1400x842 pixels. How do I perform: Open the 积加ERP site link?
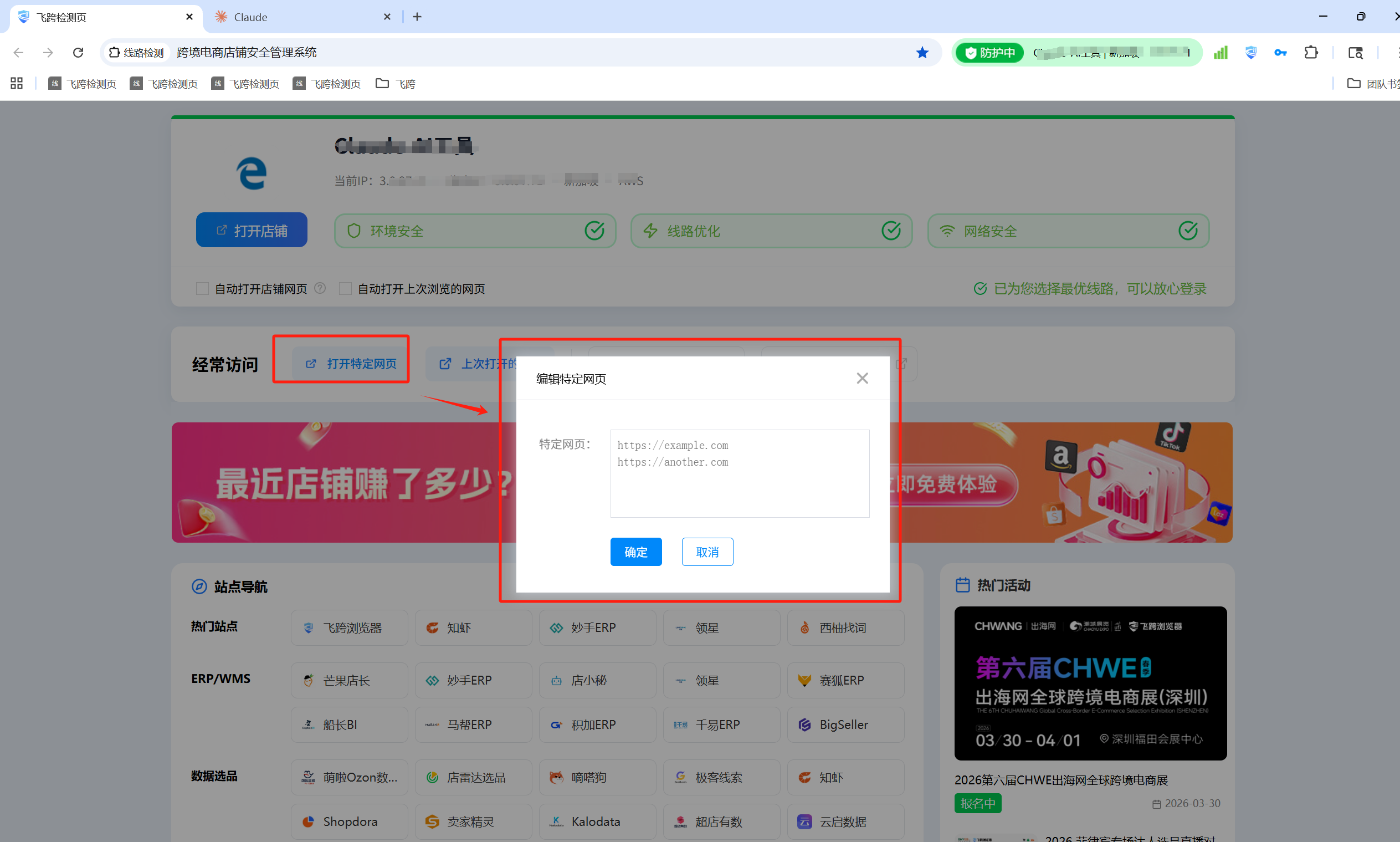click(x=598, y=724)
